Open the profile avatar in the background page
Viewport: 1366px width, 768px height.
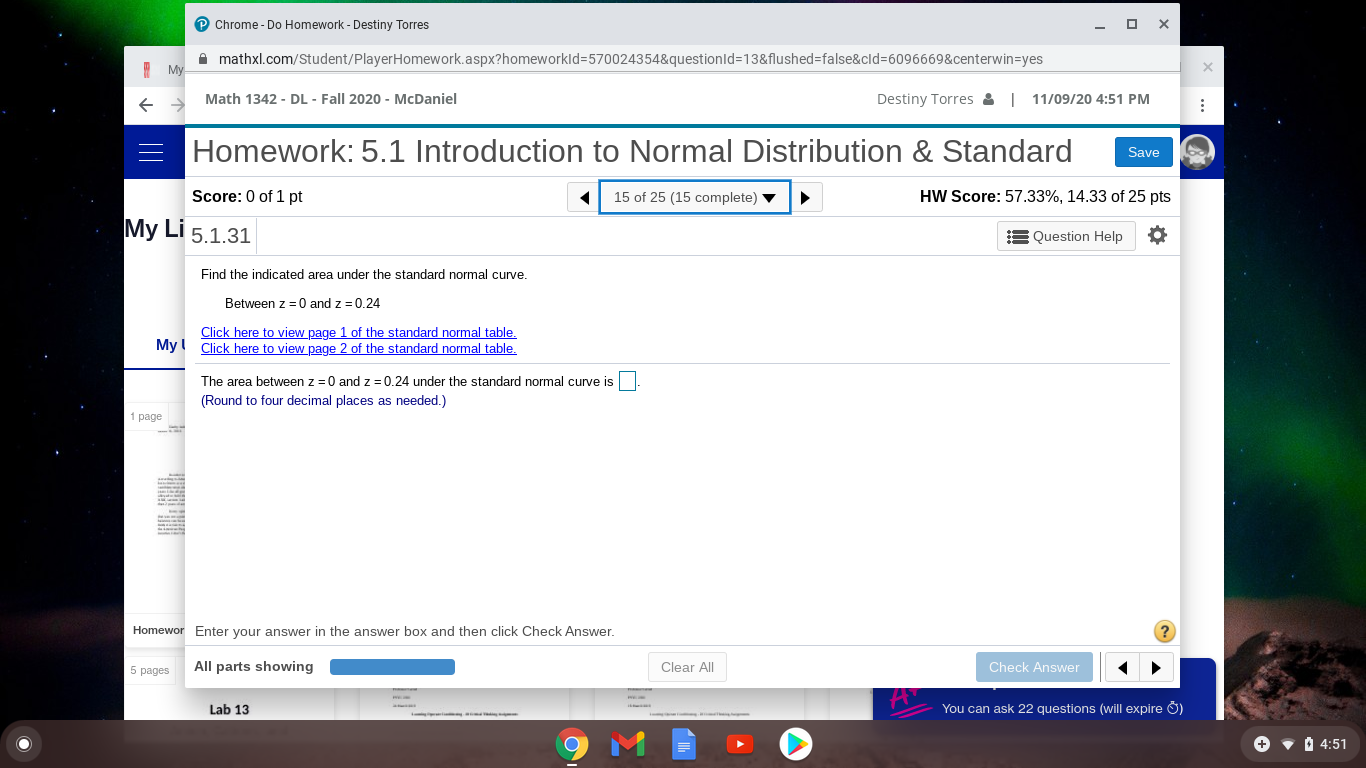pyautogui.click(x=1197, y=152)
